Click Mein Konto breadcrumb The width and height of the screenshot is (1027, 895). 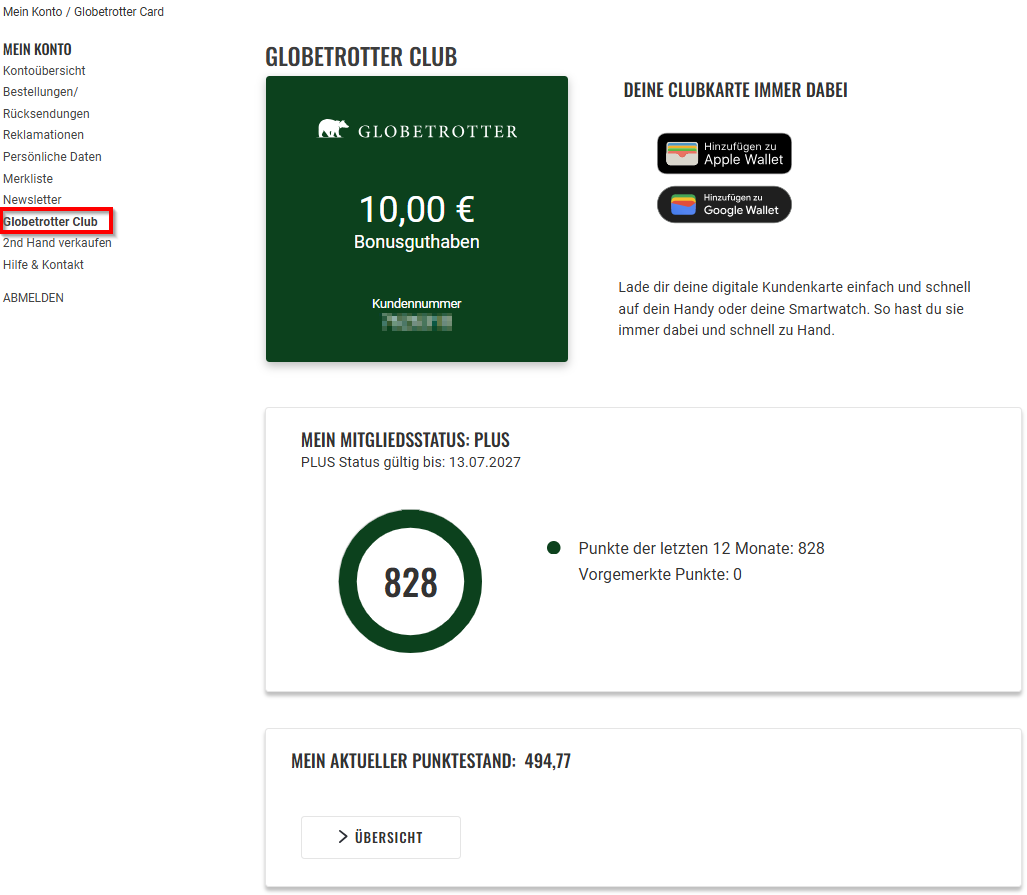(x=33, y=12)
